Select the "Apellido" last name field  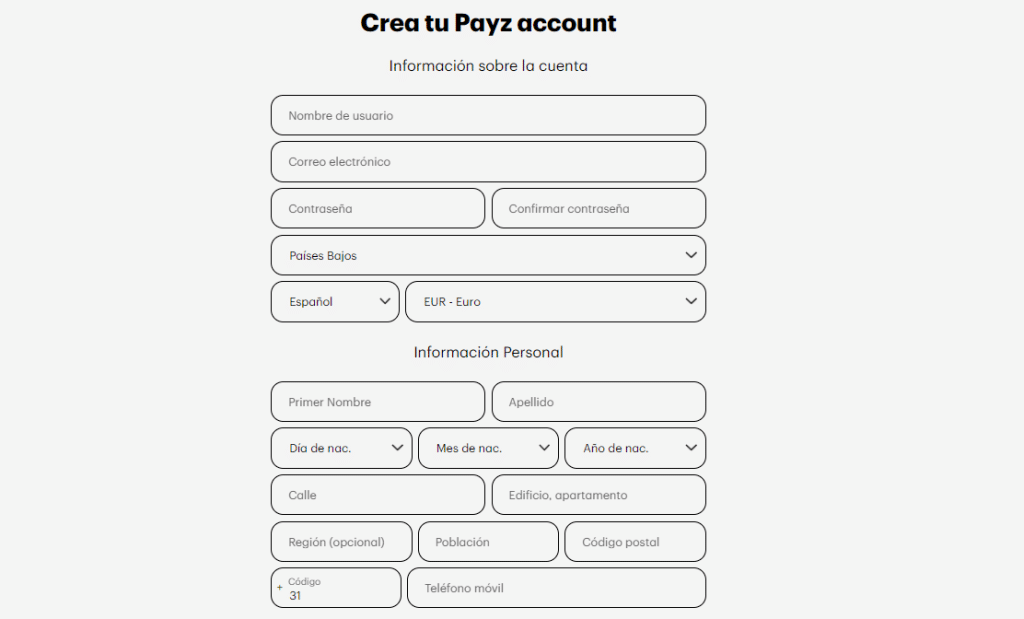[598, 401]
